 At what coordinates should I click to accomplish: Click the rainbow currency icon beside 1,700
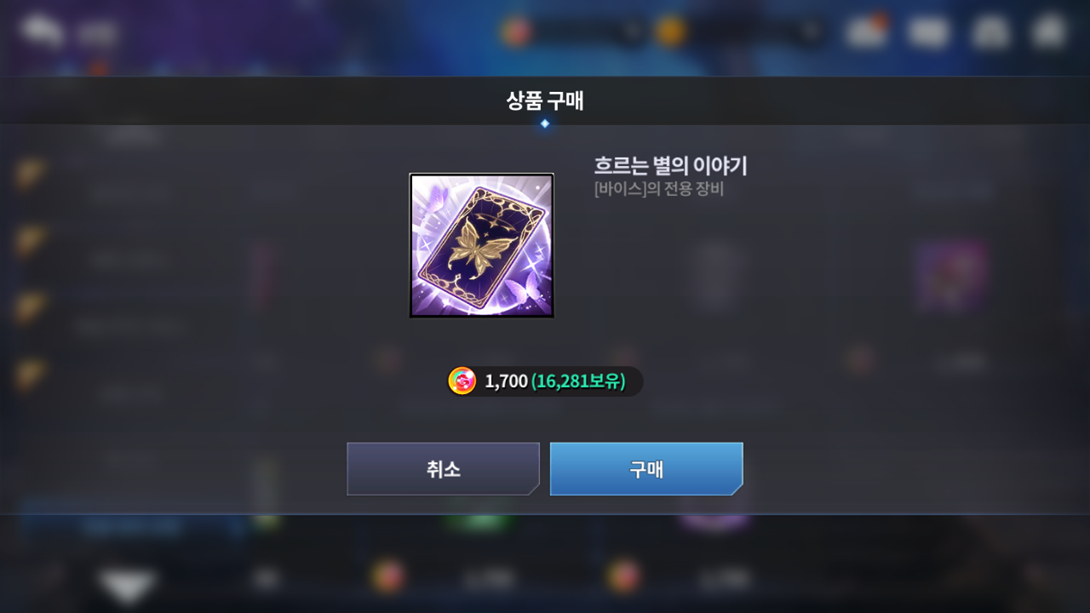coord(462,381)
